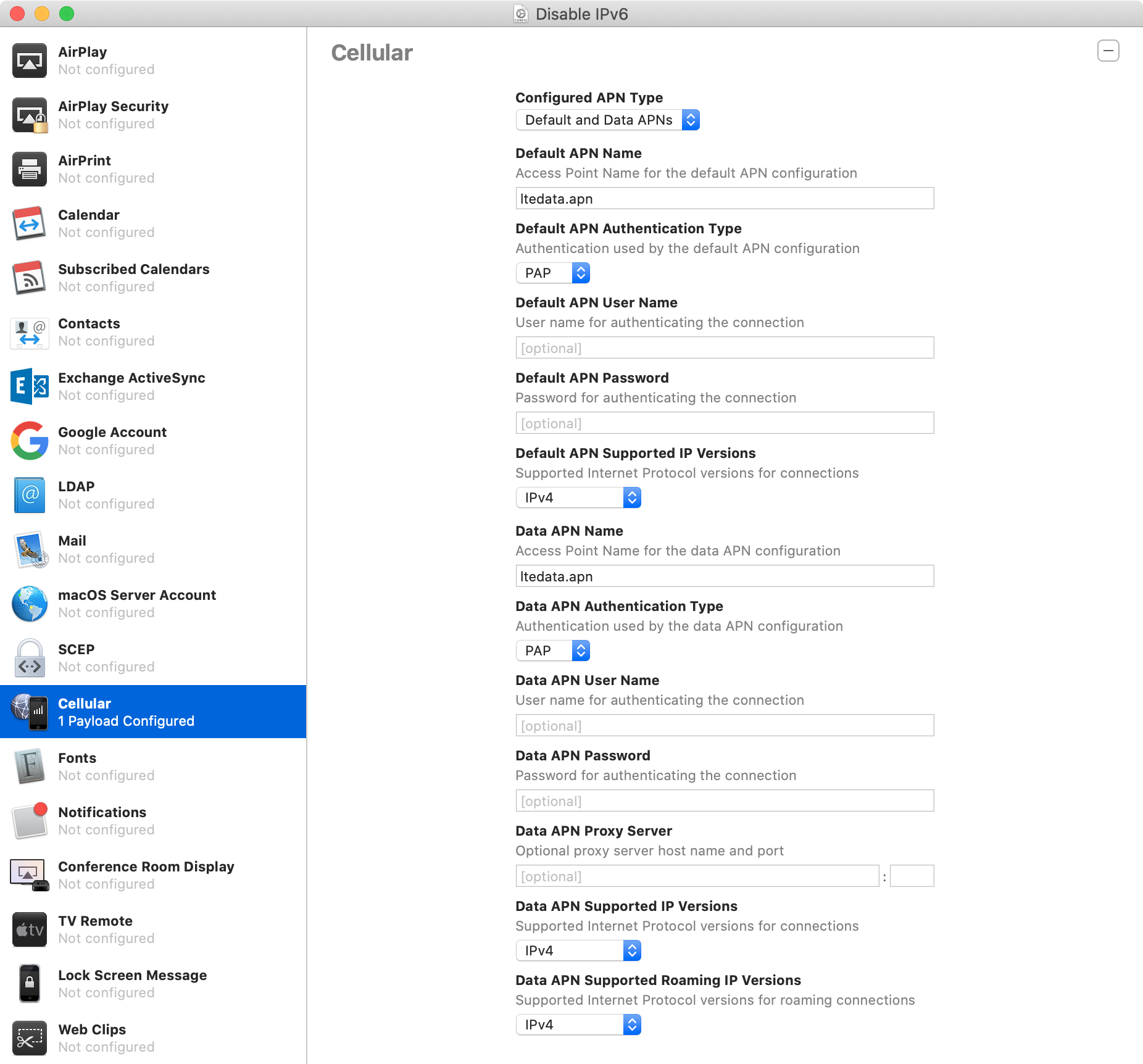Select Conference Room Display payload
This screenshot has width=1143, height=1064.
click(153, 875)
